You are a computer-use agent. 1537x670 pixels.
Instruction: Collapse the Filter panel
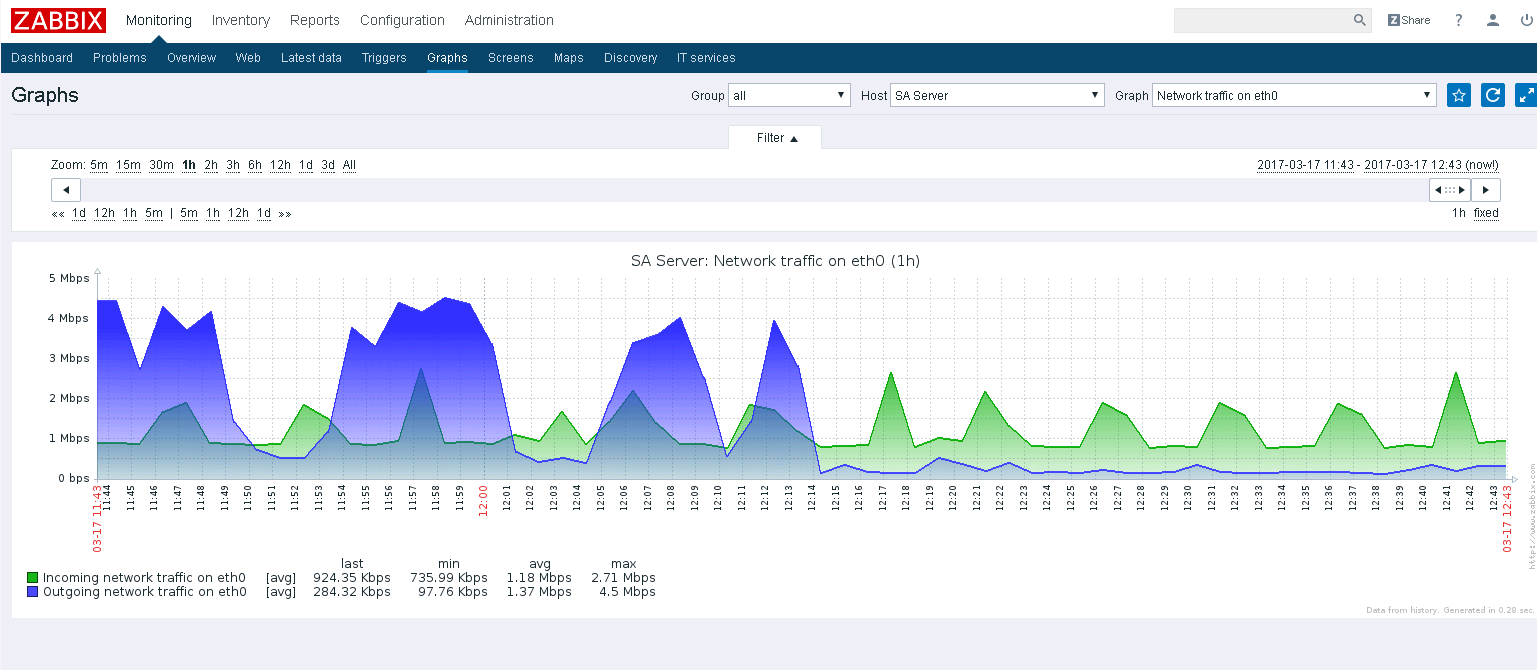pos(774,138)
